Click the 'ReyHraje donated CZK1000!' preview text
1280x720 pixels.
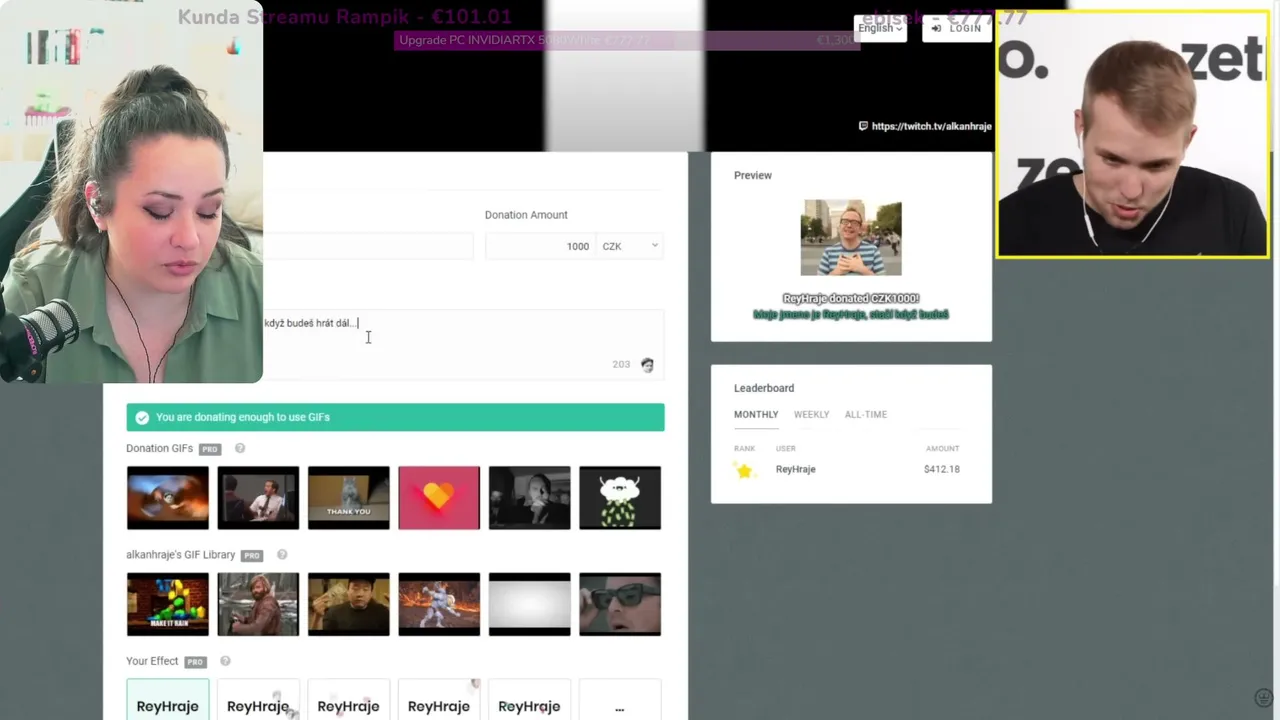851,298
